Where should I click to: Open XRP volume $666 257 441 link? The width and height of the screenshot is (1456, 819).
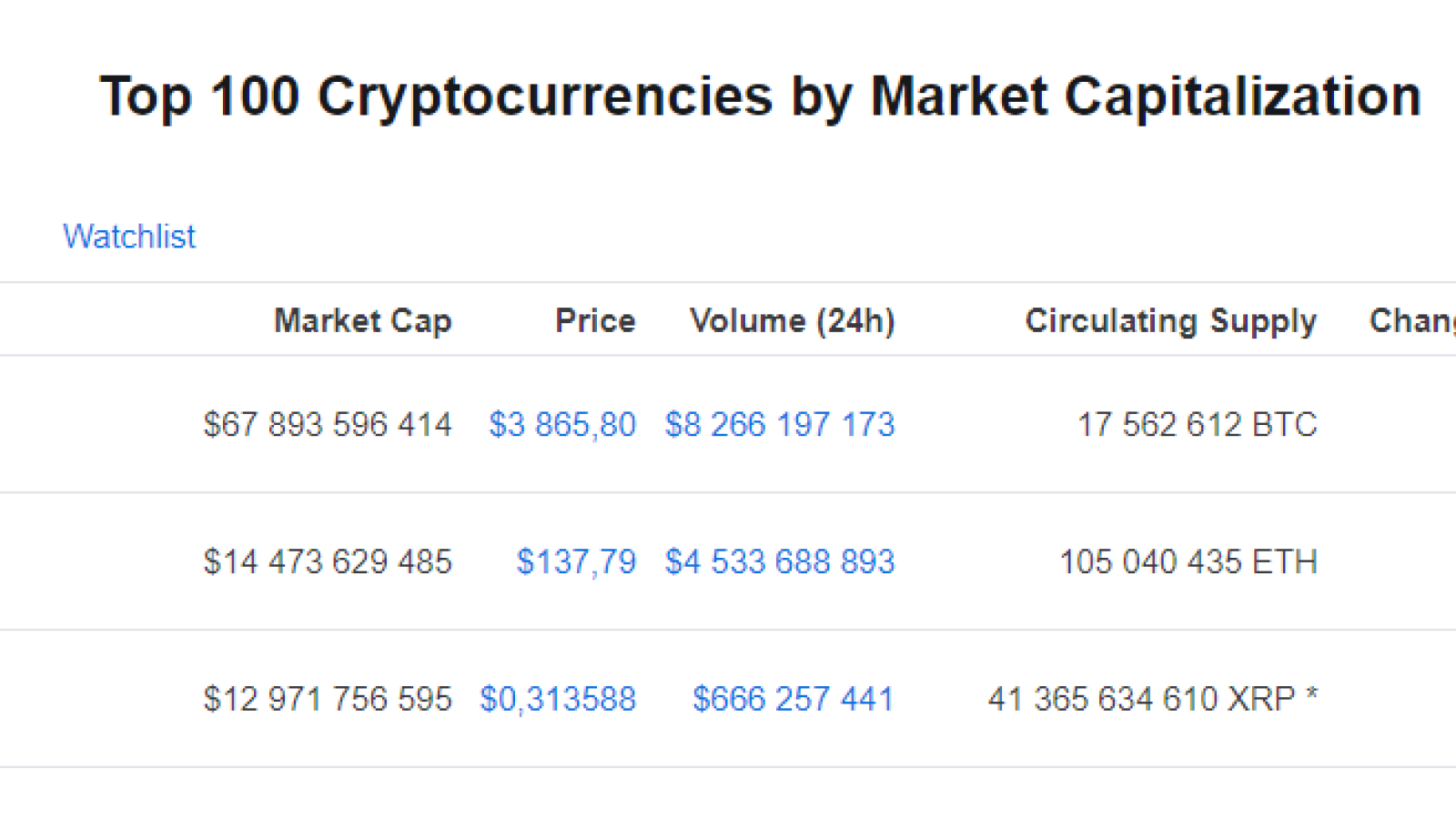[x=794, y=700]
